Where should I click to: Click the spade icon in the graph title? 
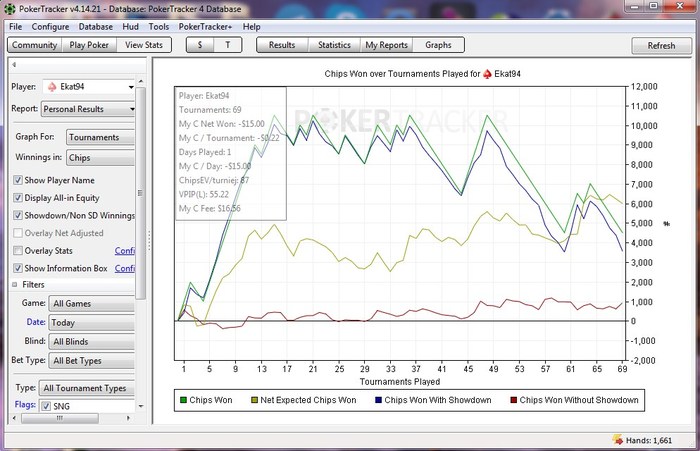pos(488,74)
